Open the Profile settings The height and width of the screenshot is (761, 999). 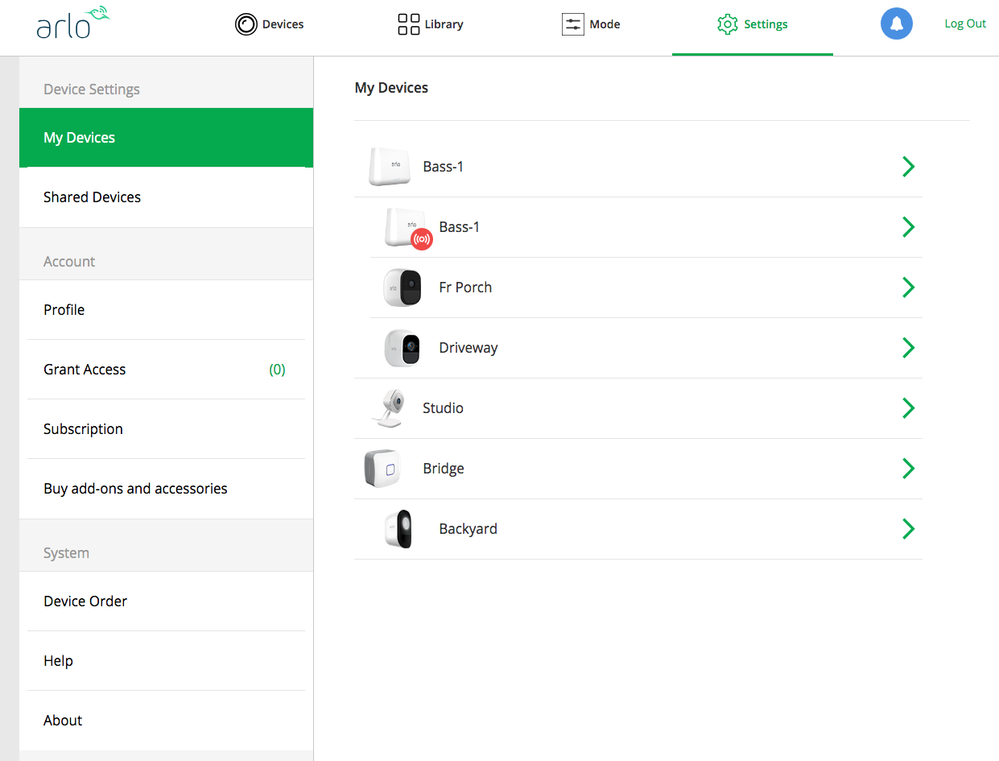point(166,310)
